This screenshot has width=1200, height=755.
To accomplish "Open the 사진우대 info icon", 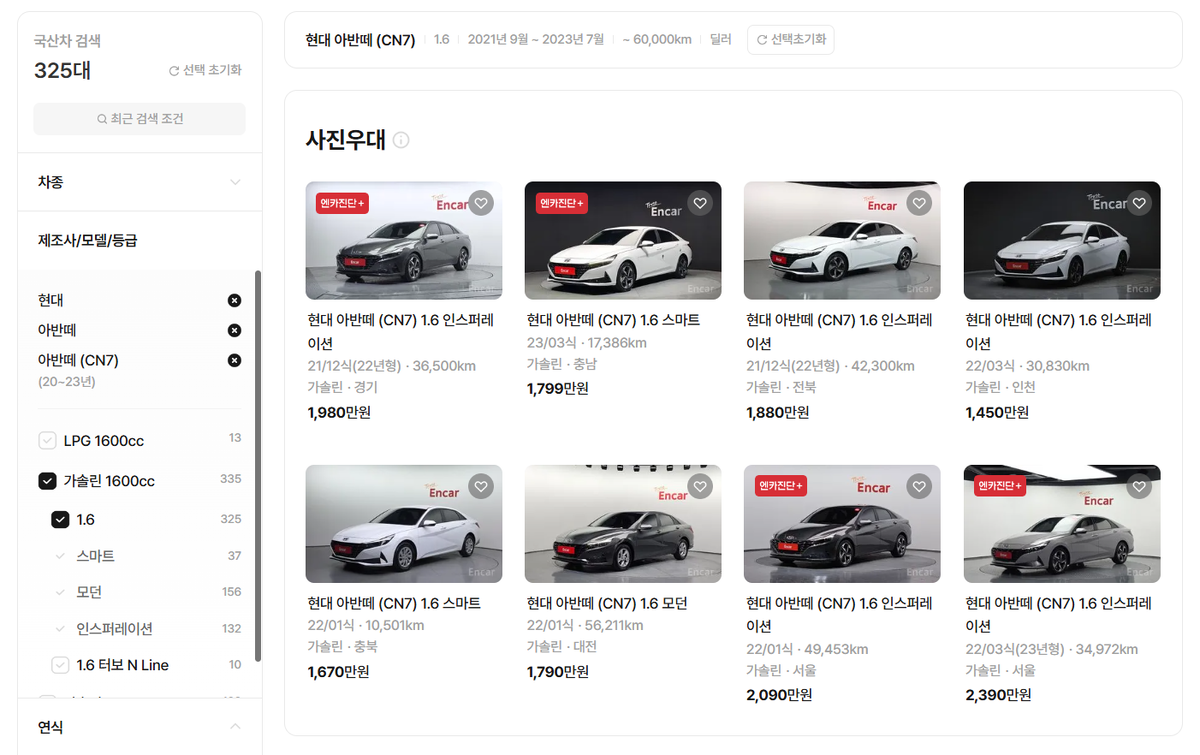I will 401,140.
